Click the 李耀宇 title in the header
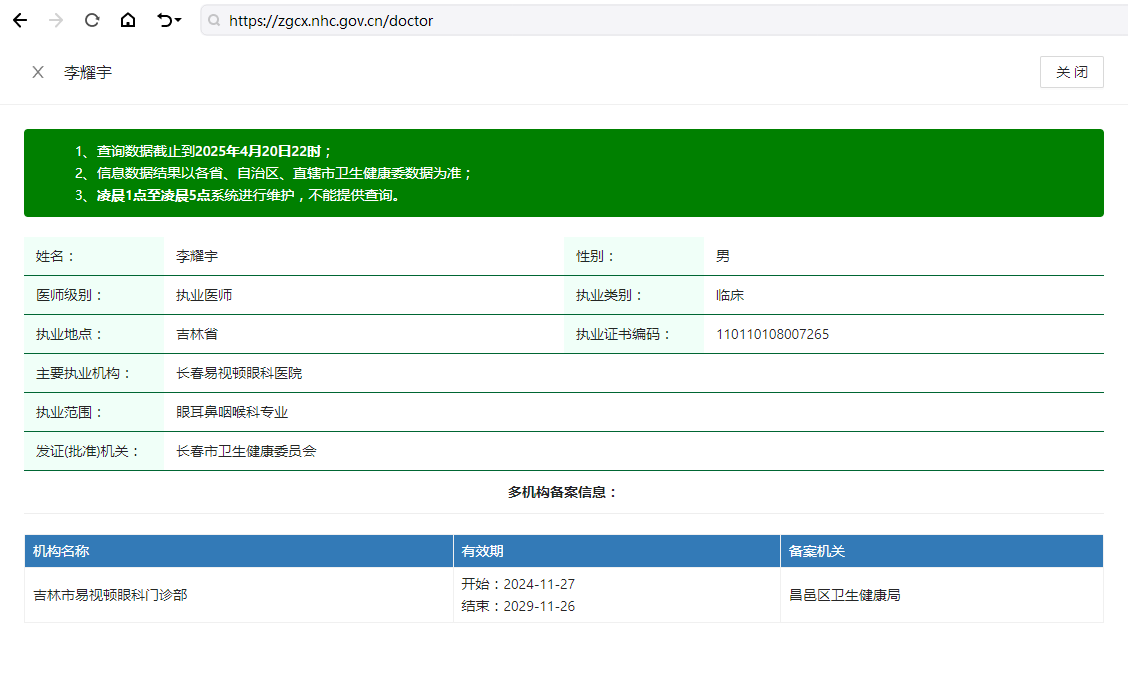The width and height of the screenshot is (1128, 695). [88, 73]
